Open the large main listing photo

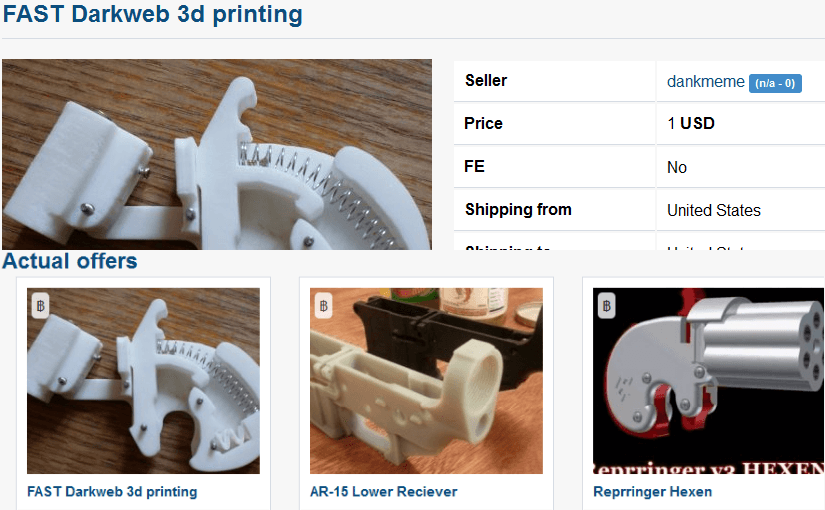click(x=217, y=154)
